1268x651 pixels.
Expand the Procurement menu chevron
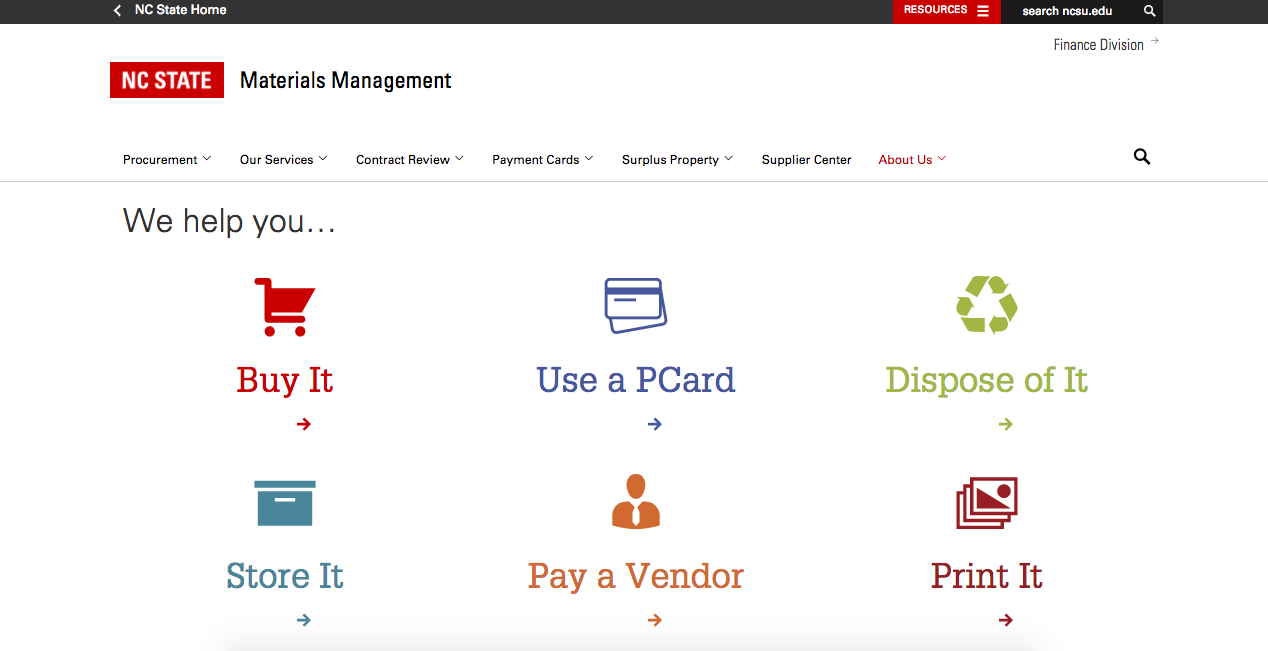click(207, 158)
